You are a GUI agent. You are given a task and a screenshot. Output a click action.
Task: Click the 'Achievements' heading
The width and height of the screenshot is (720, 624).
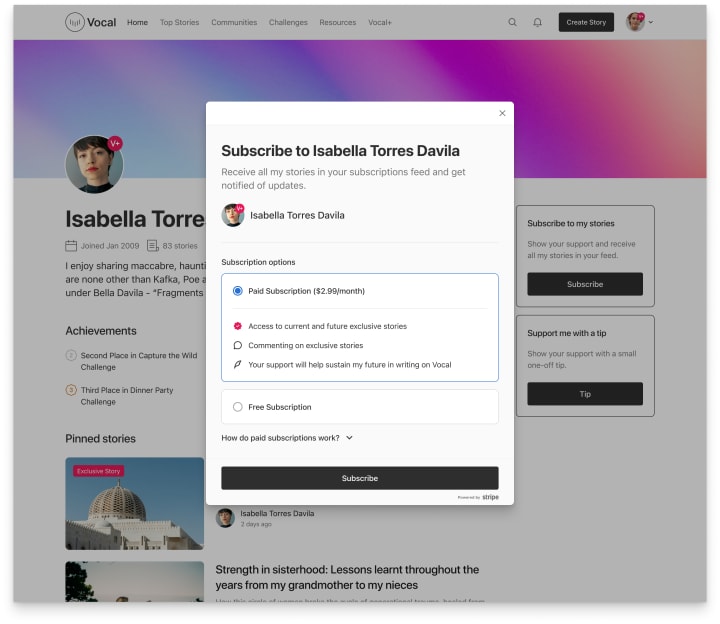pos(101,331)
